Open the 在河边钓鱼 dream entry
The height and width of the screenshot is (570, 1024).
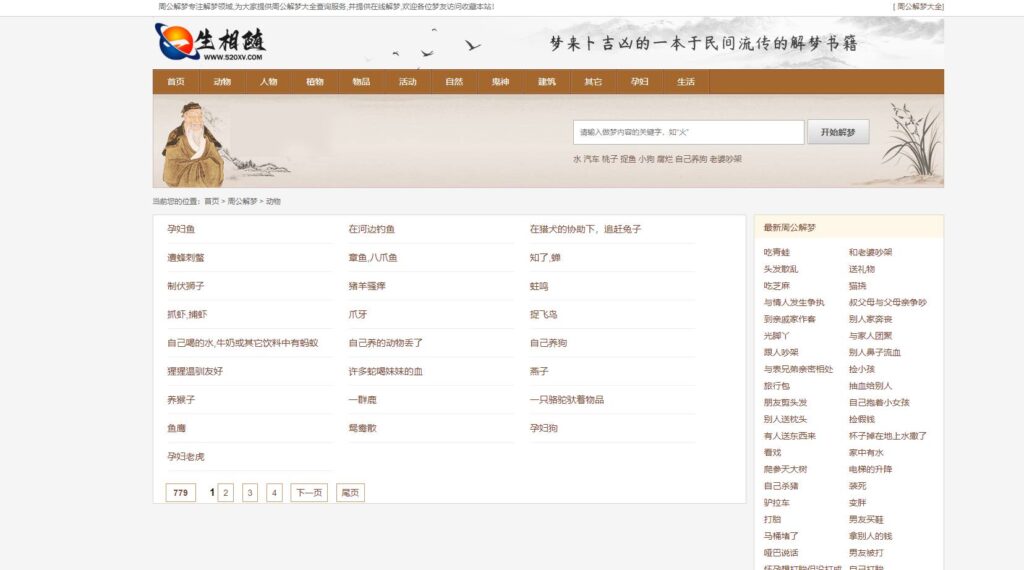[x=372, y=229]
